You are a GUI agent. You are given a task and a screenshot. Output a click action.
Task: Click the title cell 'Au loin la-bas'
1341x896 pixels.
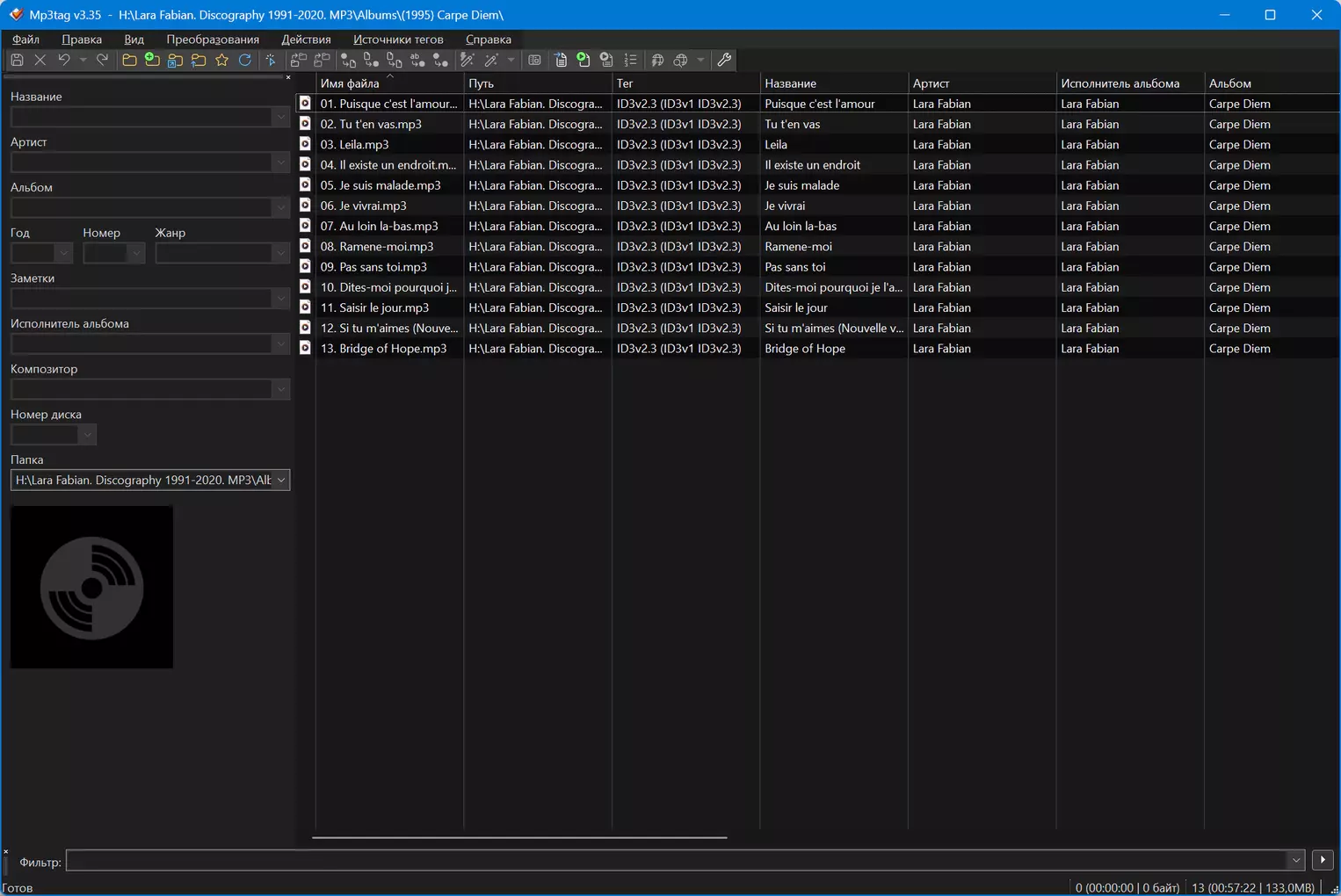(x=801, y=226)
